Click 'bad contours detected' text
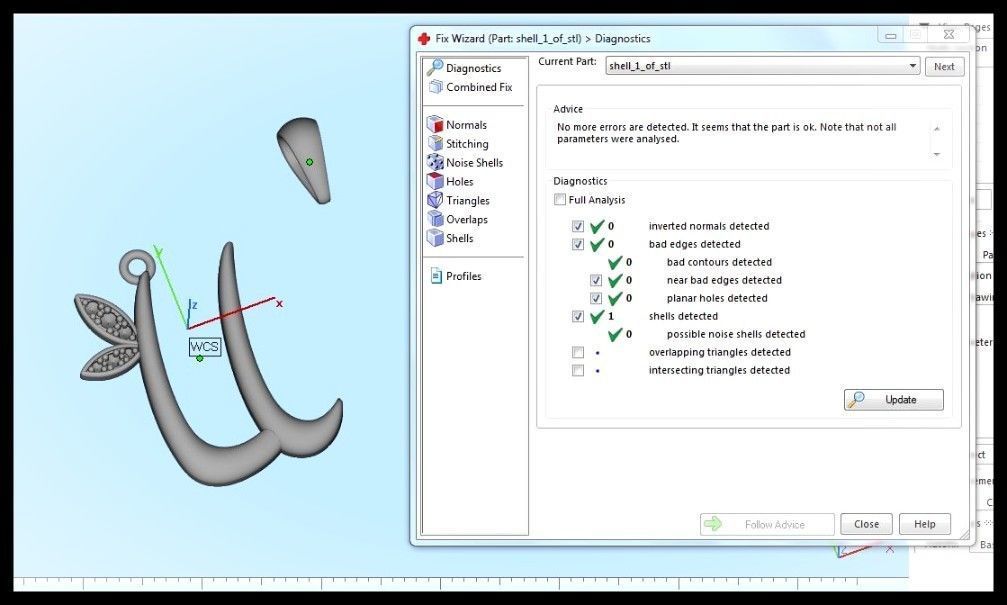Image resolution: width=1007 pixels, height=605 pixels. click(x=719, y=262)
